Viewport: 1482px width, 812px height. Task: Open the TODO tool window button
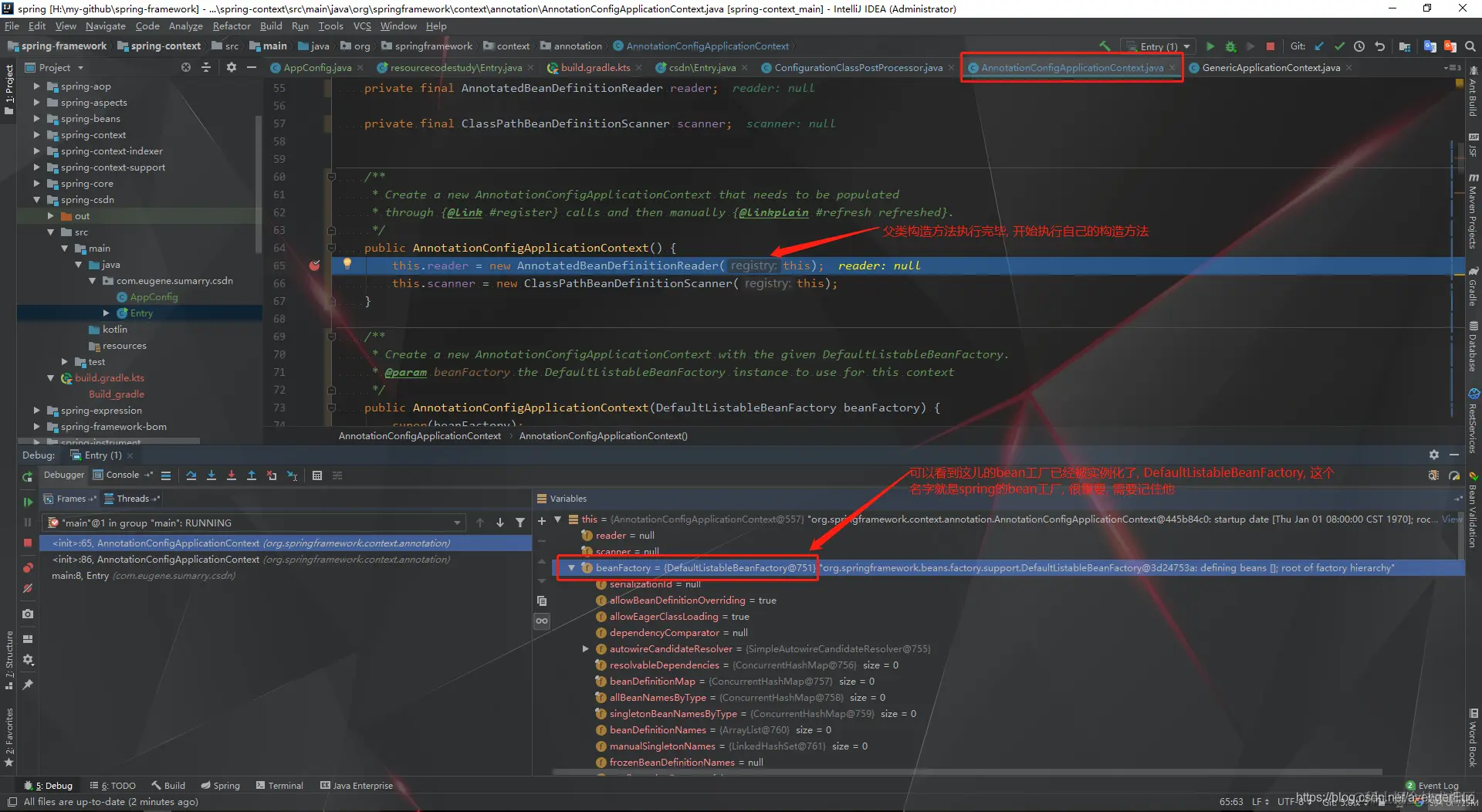click(x=113, y=786)
